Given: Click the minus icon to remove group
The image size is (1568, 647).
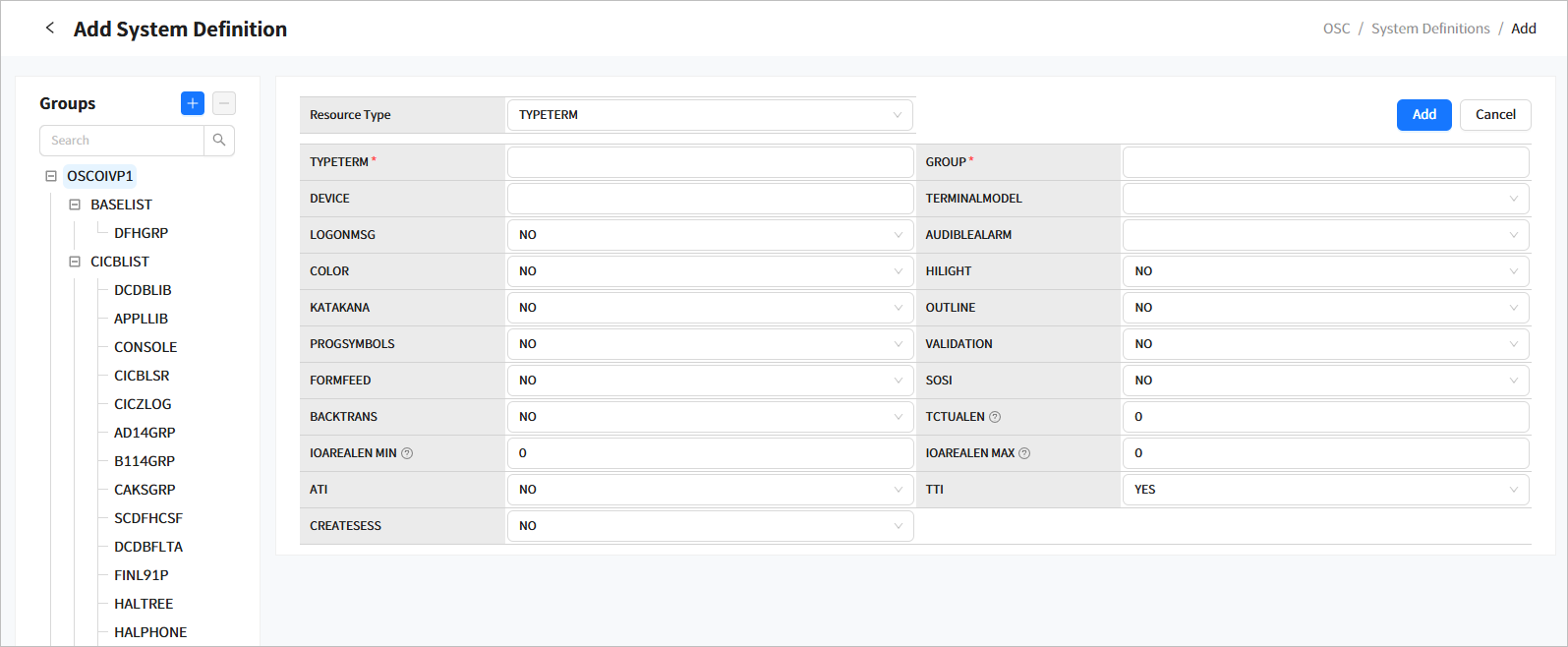Looking at the screenshot, I should [224, 103].
